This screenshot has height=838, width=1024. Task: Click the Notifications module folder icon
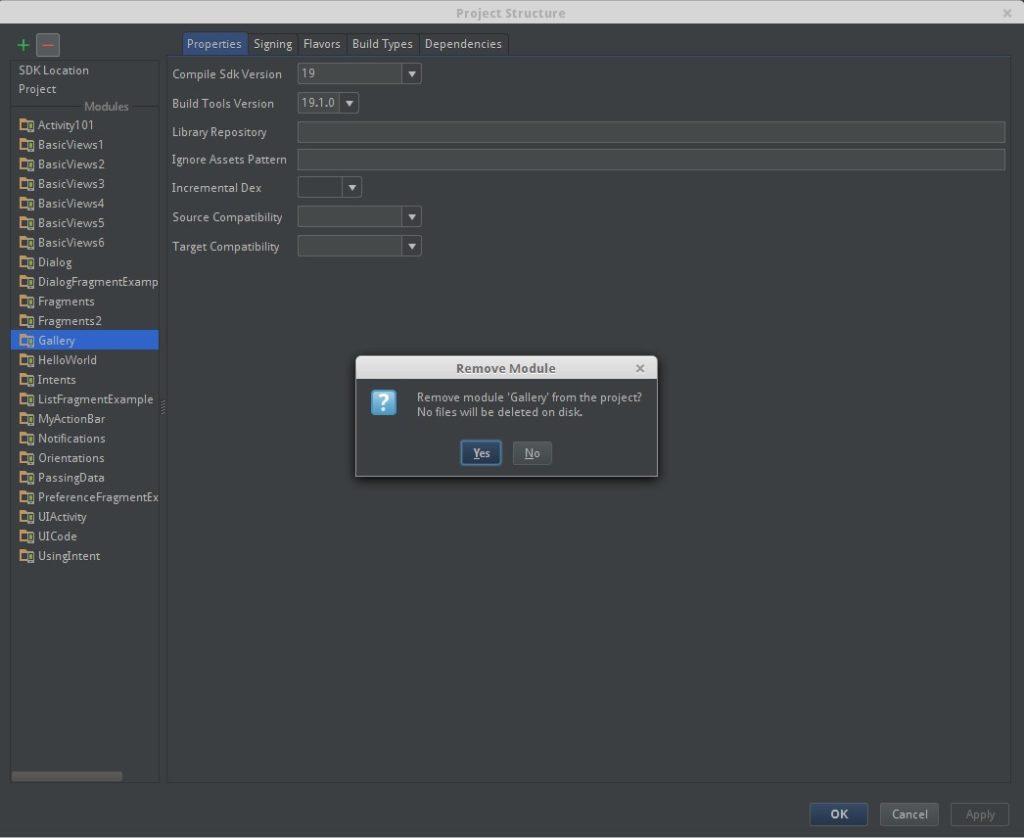tap(27, 439)
